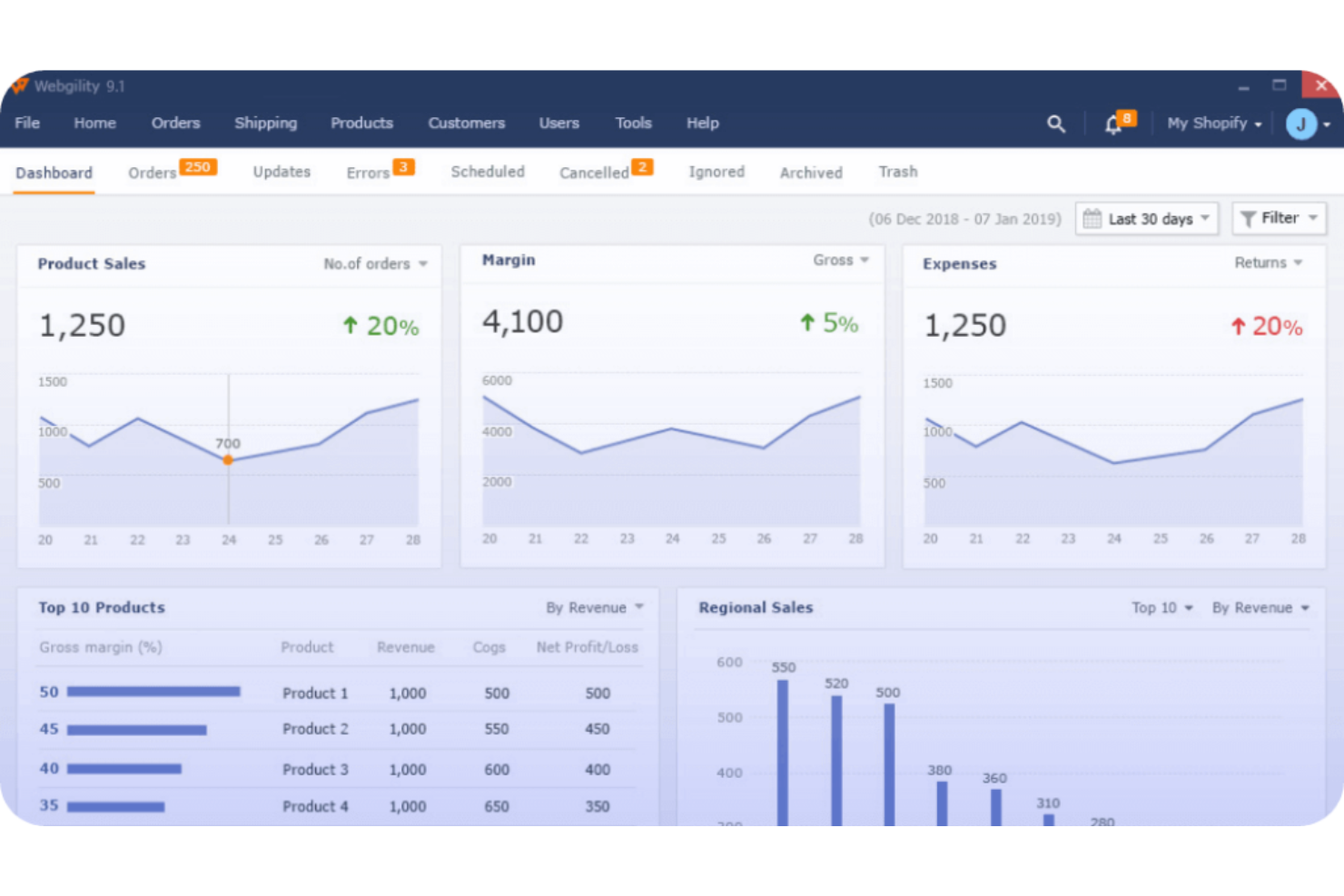Click the Regional Sales panel title

click(x=756, y=608)
